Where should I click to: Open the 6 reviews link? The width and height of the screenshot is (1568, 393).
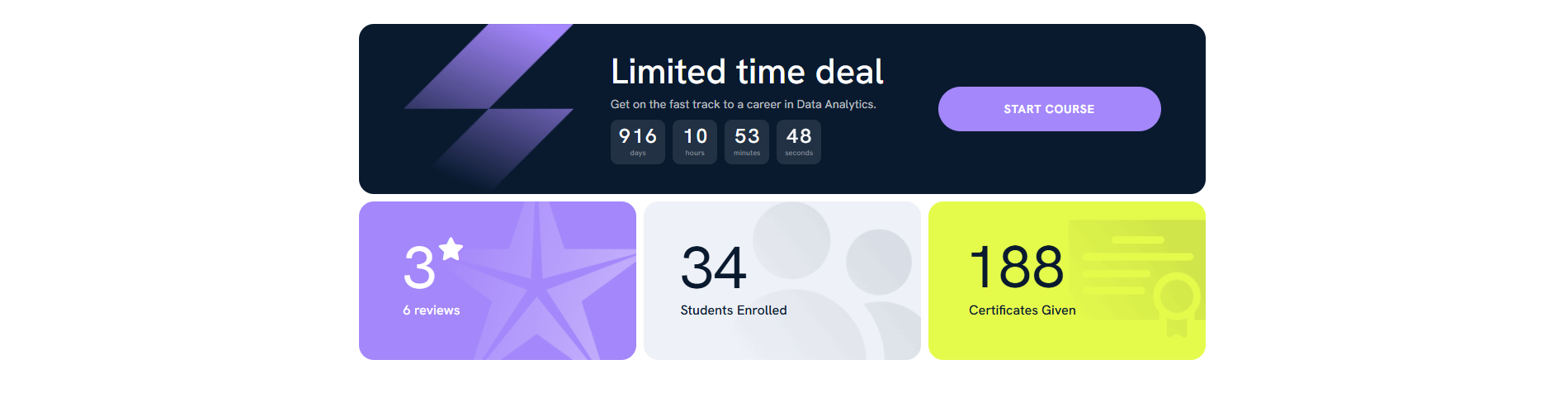tap(432, 310)
